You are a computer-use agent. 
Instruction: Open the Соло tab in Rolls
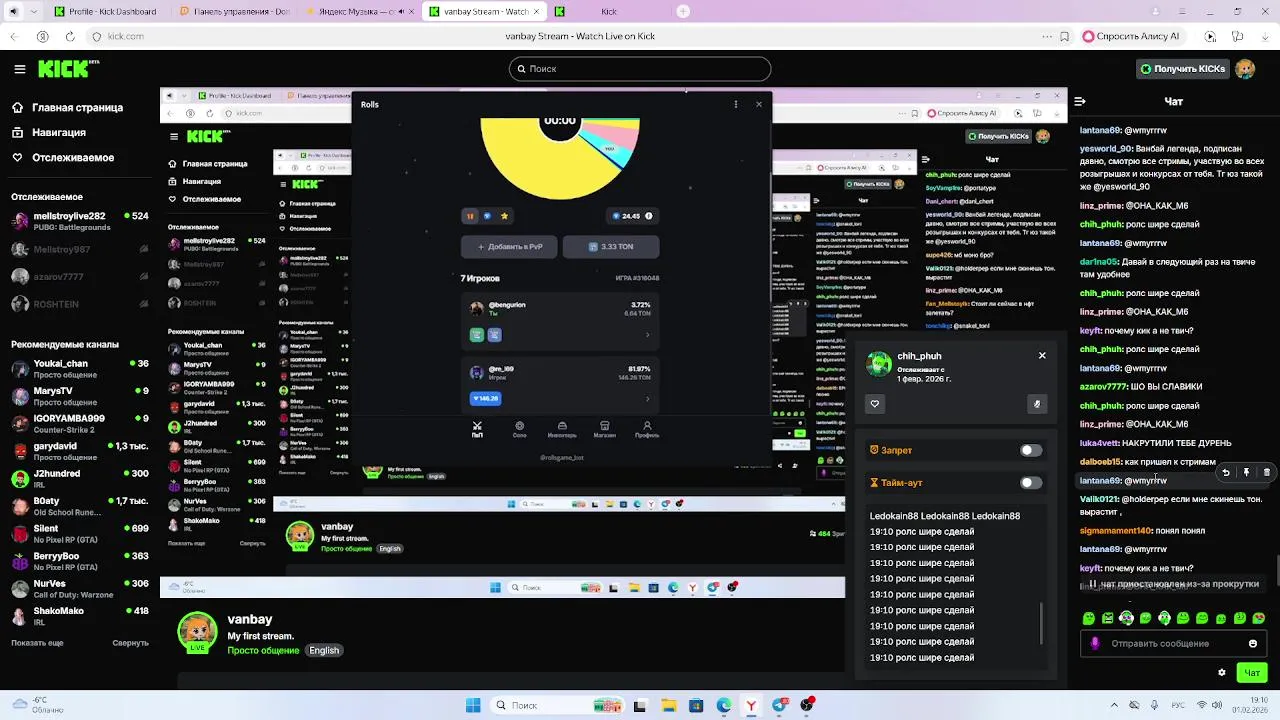click(x=519, y=429)
